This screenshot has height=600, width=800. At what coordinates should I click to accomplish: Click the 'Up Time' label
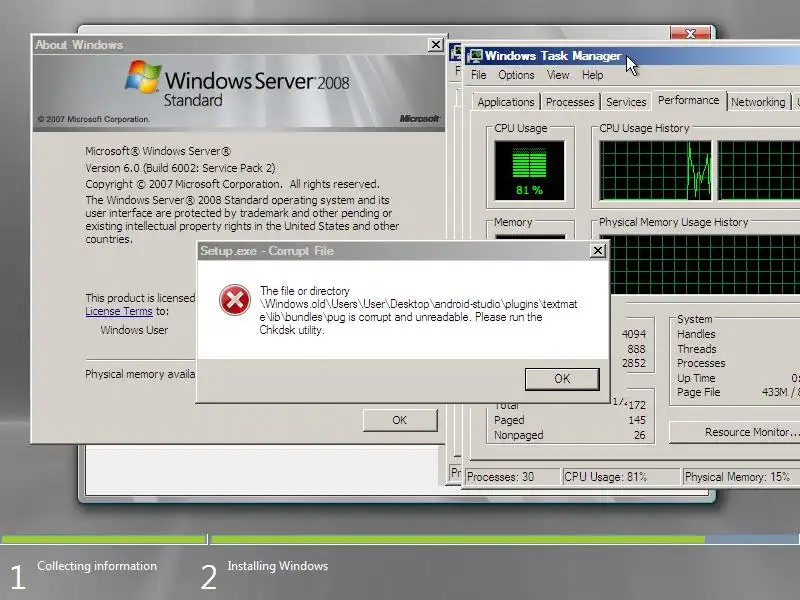point(696,378)
